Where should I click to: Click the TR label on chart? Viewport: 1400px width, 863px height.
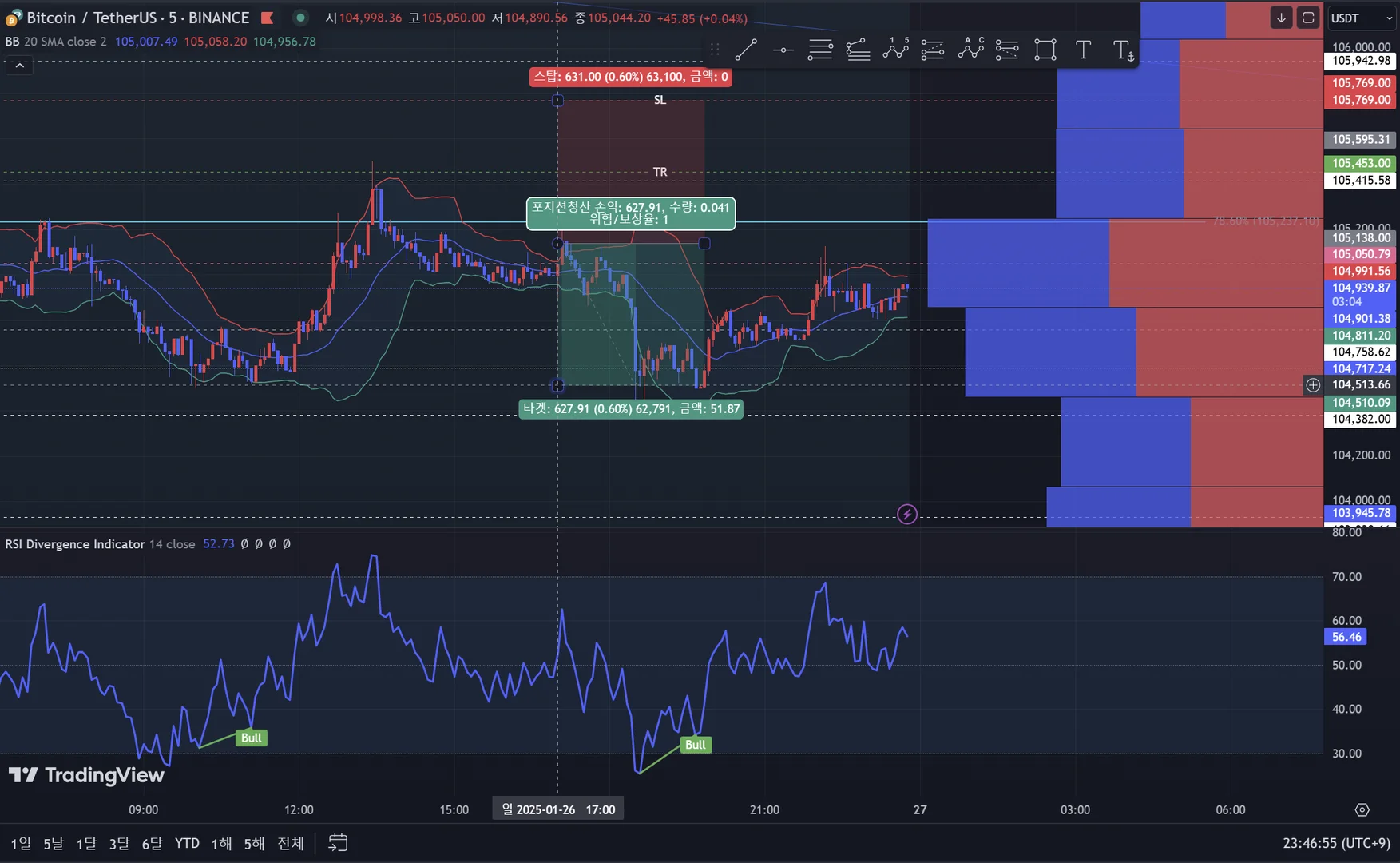(660, 172)
